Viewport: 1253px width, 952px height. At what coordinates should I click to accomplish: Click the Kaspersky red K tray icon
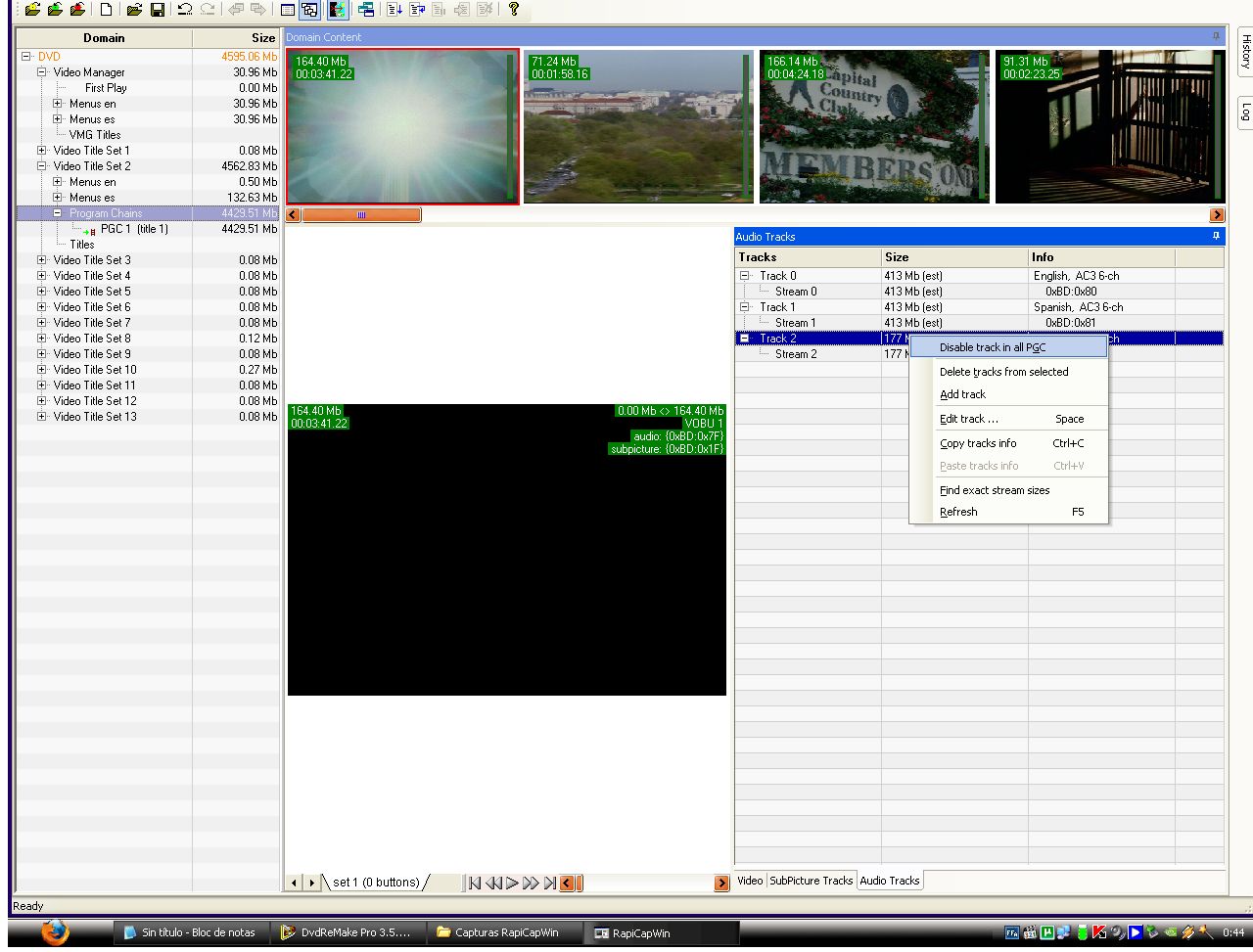[x=1099, y=932]
